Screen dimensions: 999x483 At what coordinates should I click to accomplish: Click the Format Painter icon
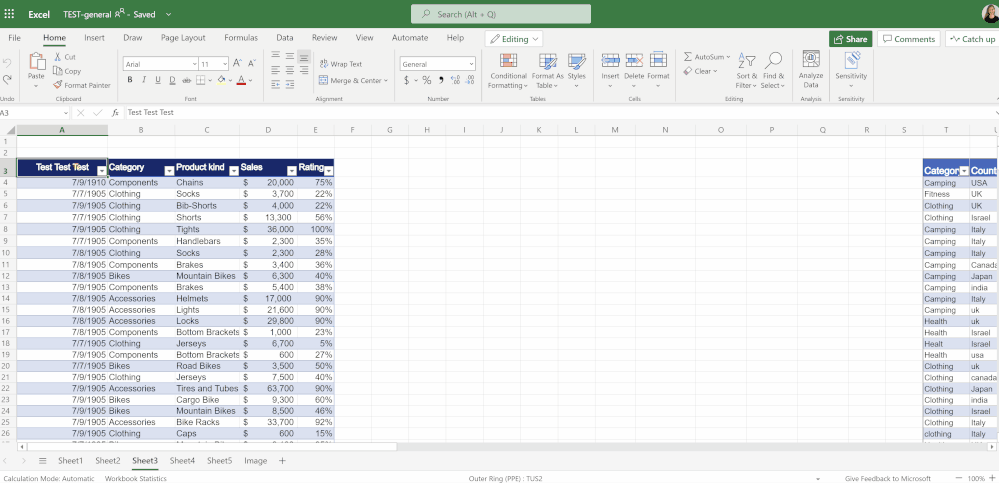click(58, 85)
